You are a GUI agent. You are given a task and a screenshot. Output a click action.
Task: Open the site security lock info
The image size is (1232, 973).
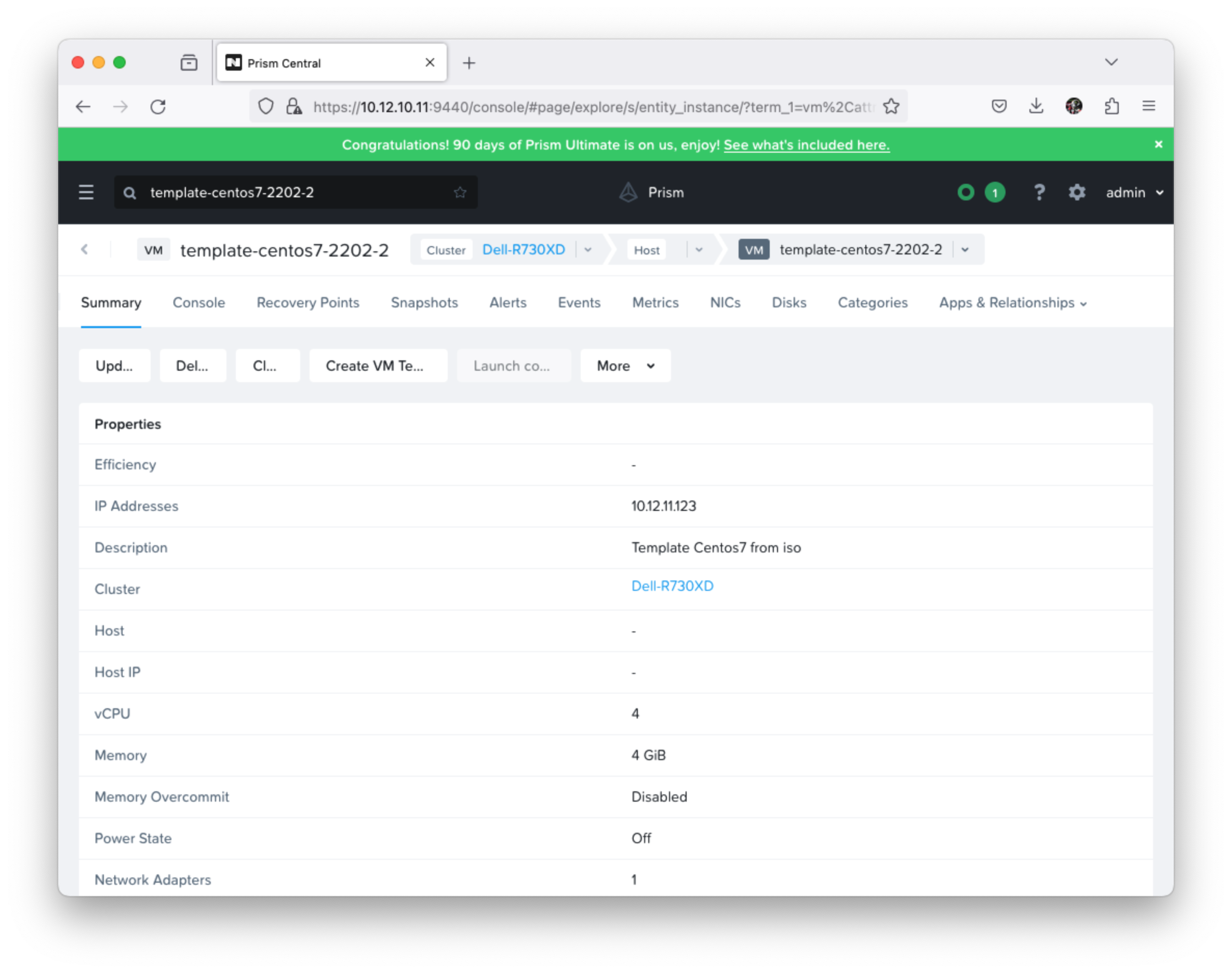coord(293,106)
